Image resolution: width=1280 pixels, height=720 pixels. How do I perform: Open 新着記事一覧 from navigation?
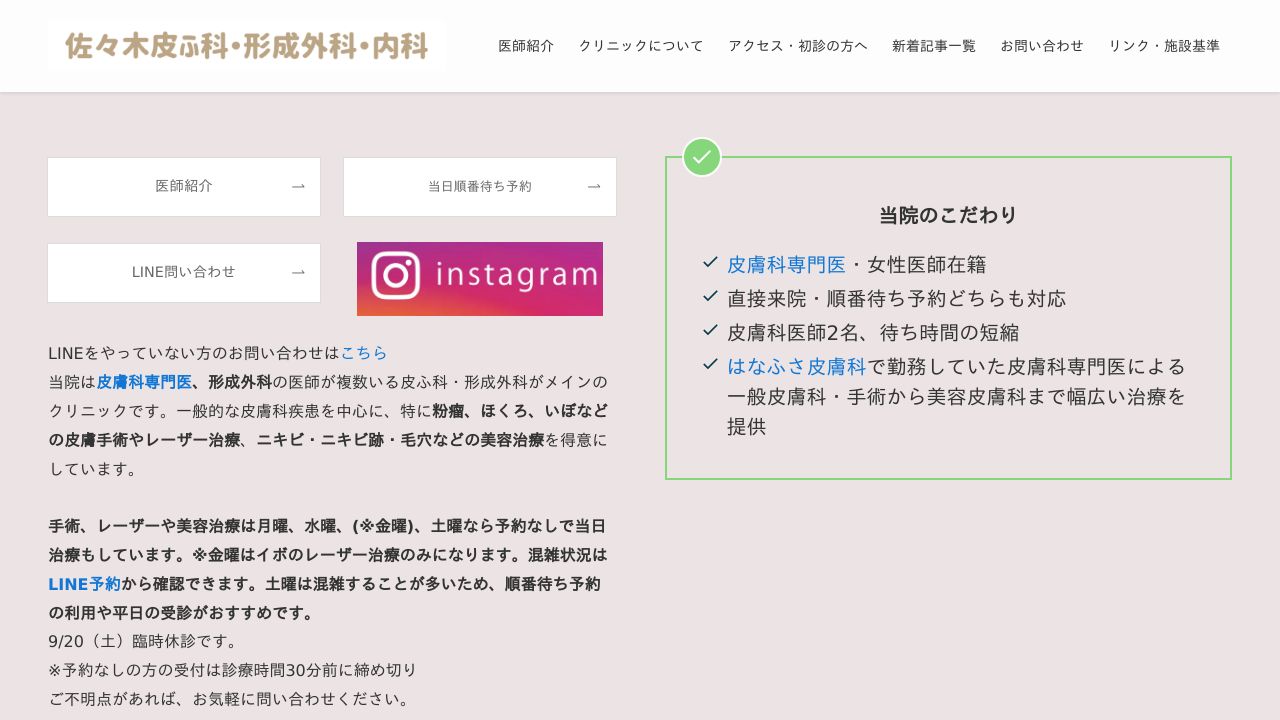coord(934,46)
